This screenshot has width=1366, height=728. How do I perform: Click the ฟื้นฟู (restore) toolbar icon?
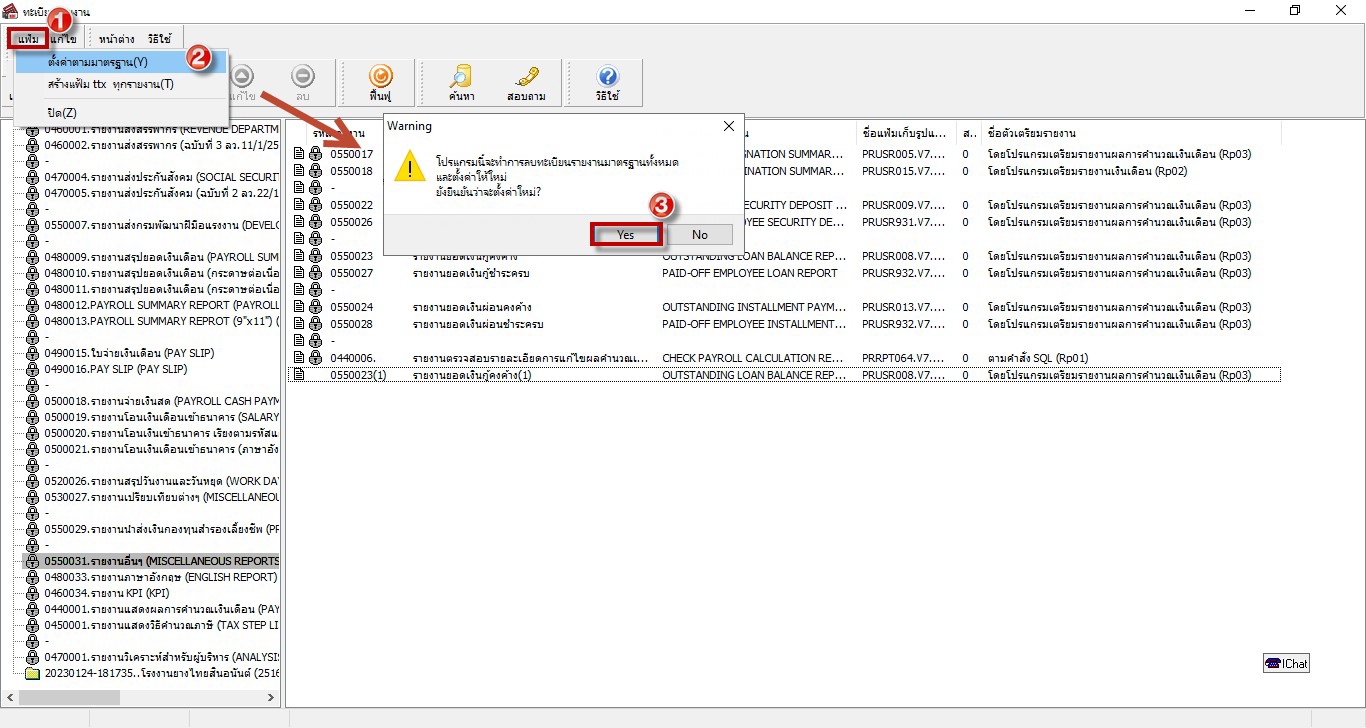pyautogui.click(x=379, y=78)
